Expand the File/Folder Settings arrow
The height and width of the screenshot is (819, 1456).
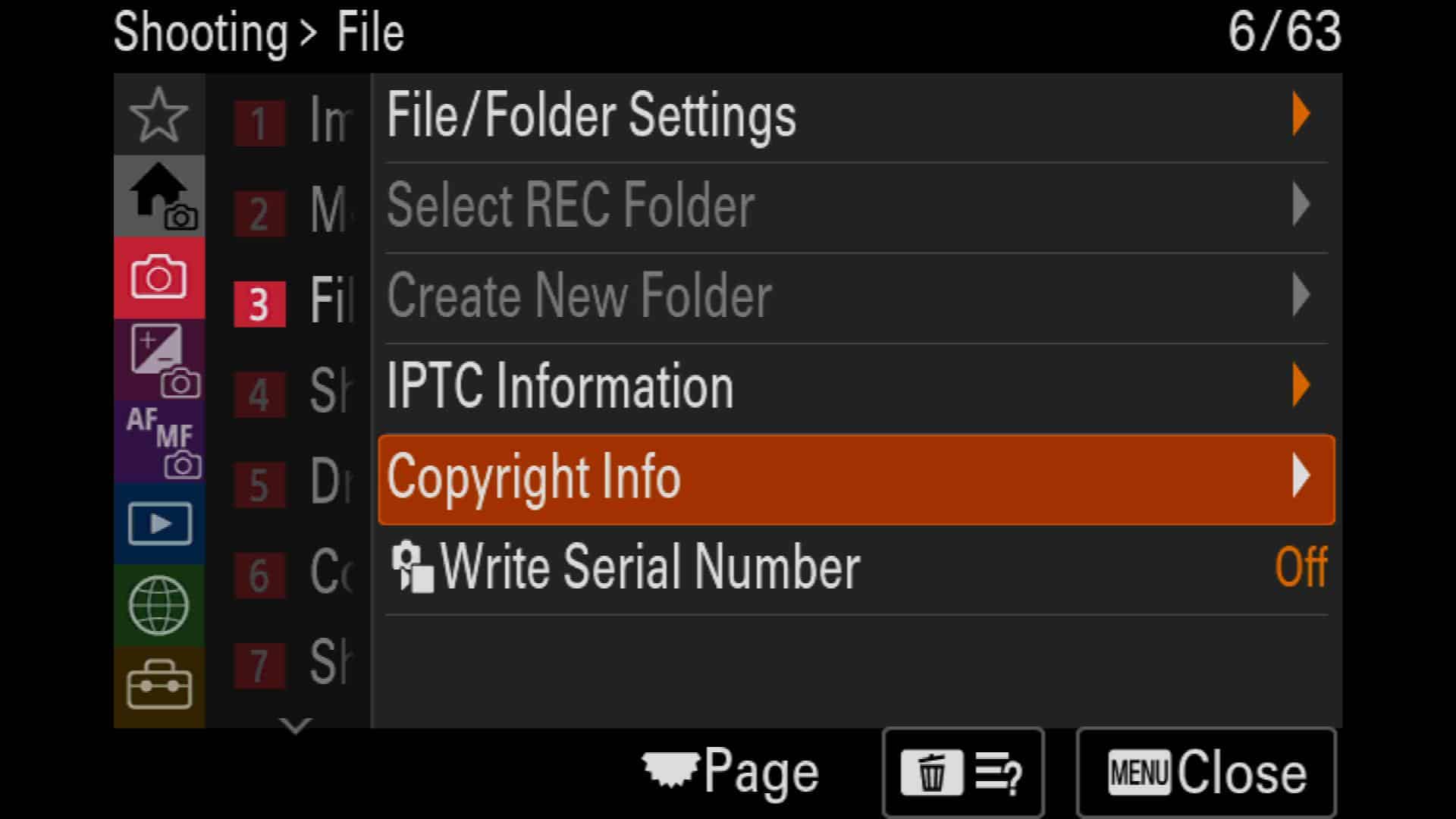click(1301, 115)
